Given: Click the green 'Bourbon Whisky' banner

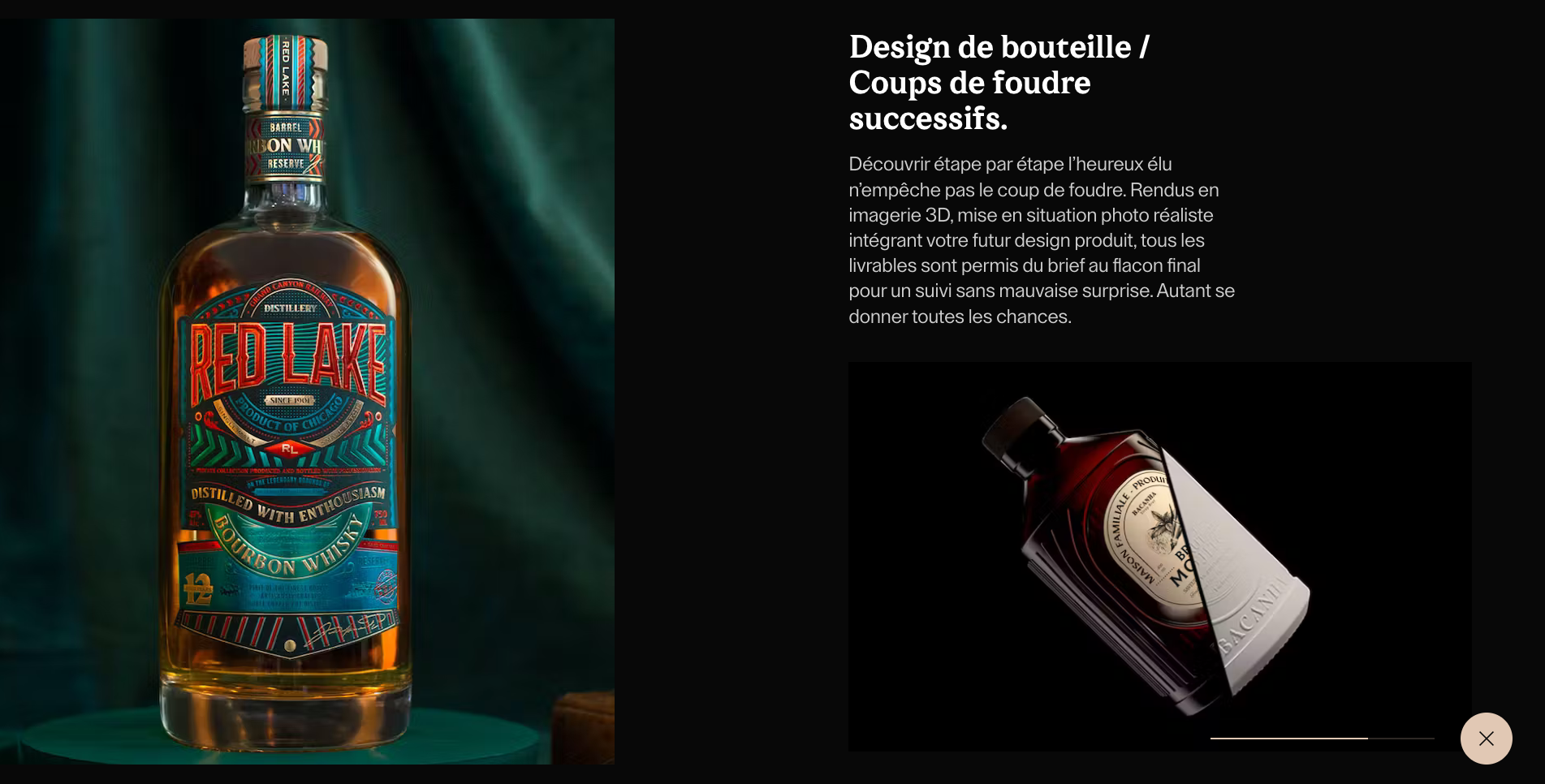Looking at the screenshot, I should click(287, 547).
